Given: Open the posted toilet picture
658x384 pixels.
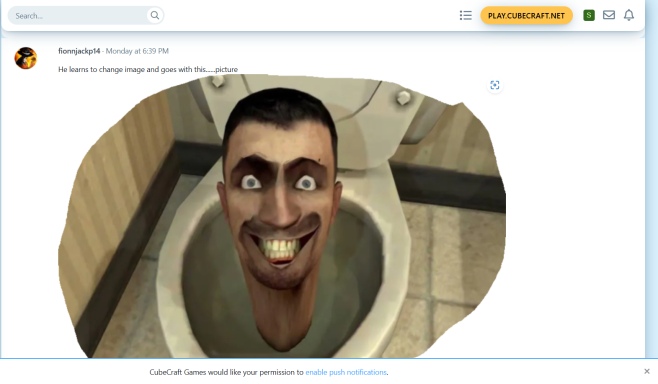Looking at the screenshot, I should 282,216.
